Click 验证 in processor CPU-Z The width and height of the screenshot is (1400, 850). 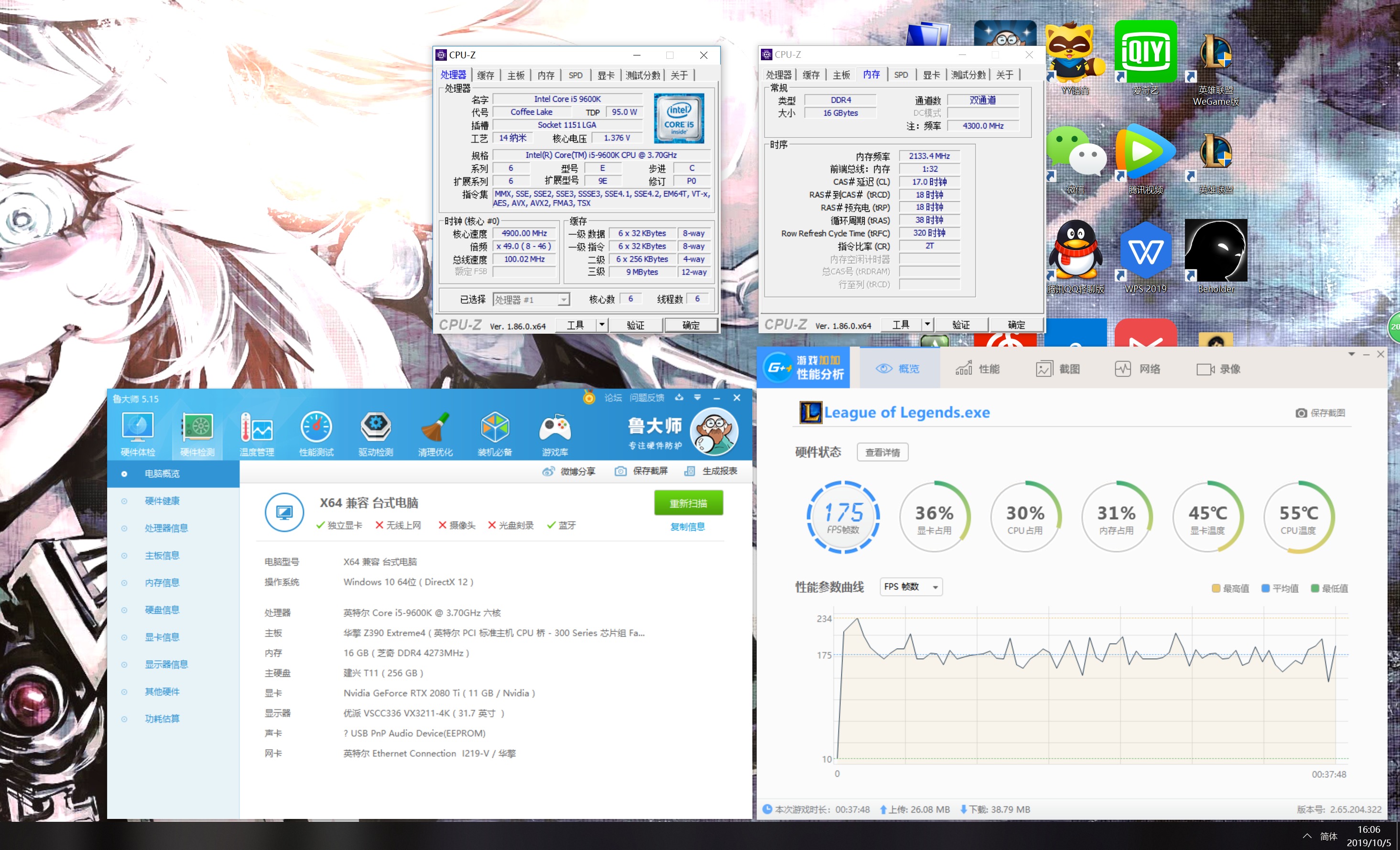pos(636,325)
